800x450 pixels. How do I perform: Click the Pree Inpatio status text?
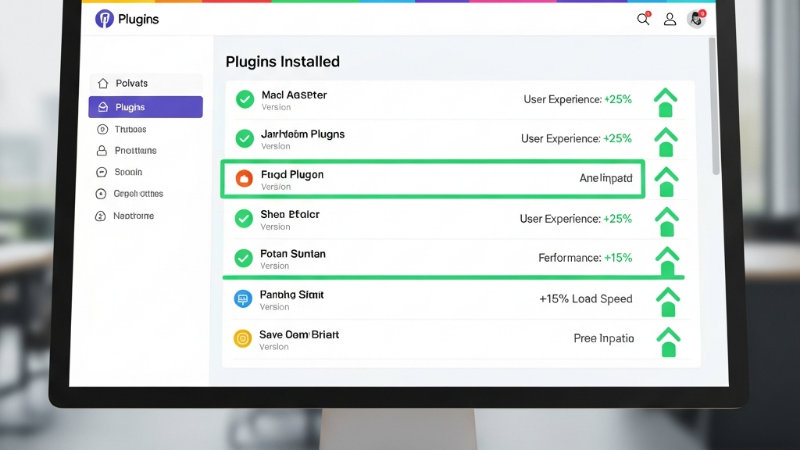tap(604, 338)
